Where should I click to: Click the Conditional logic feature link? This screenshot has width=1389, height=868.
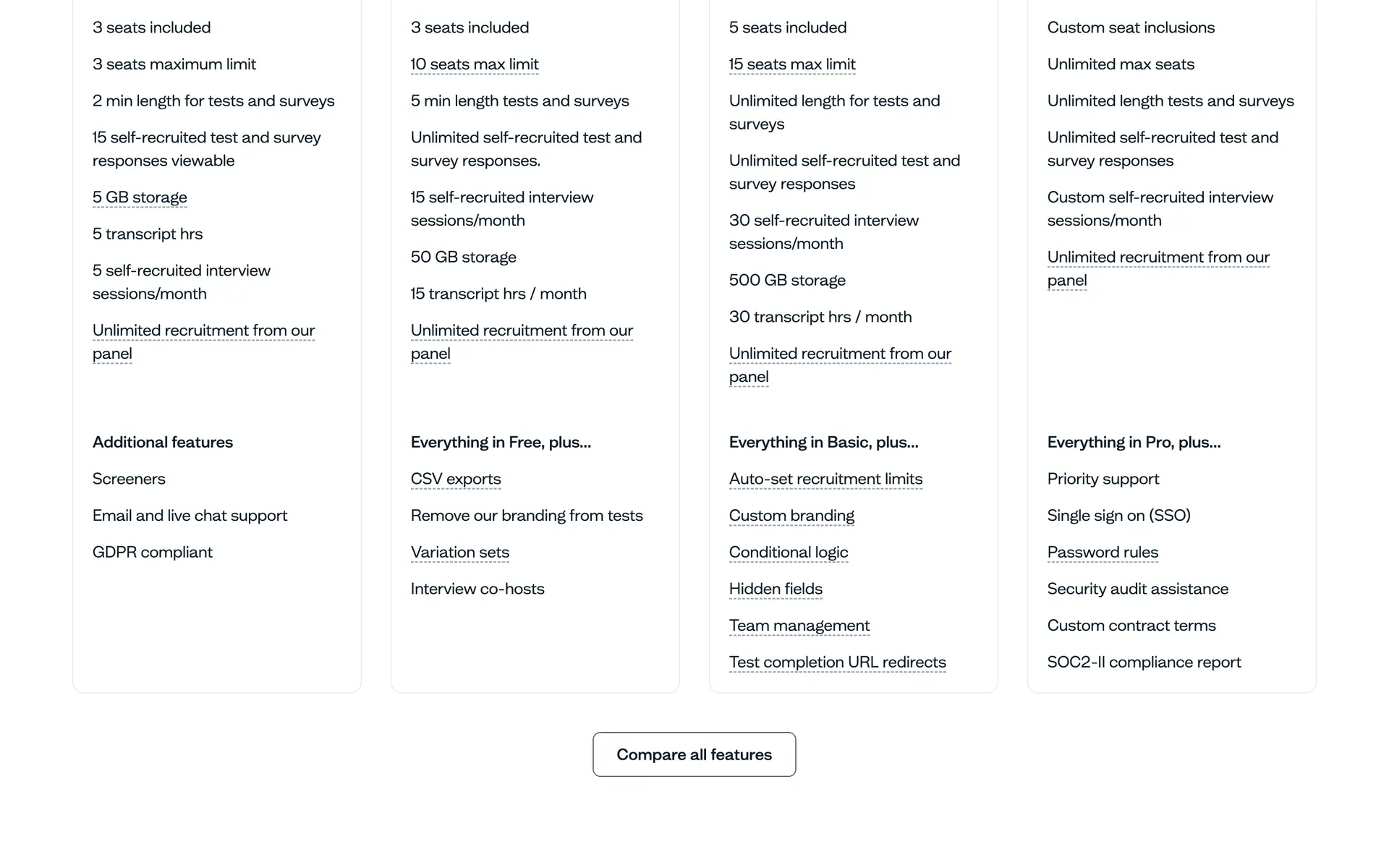[x=789, y=553]
